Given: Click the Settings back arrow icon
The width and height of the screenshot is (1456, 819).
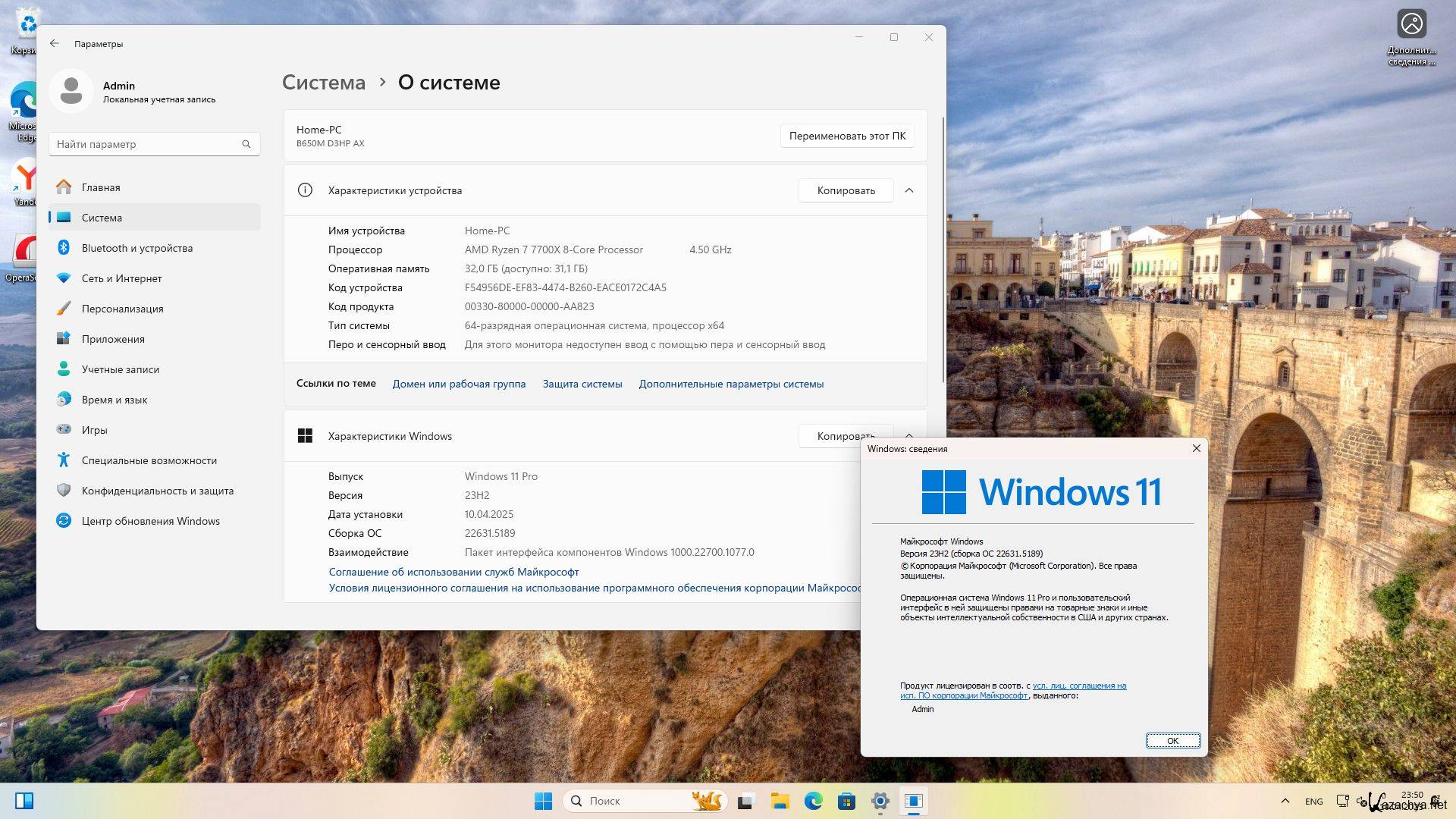Looking at the screenshot, I should tap(55, 43).
